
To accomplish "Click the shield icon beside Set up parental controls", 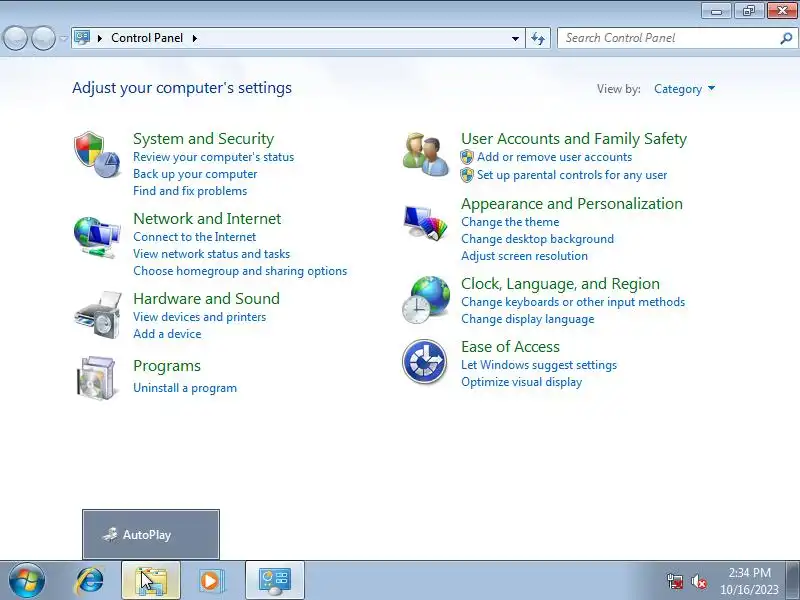I will 467,175.
